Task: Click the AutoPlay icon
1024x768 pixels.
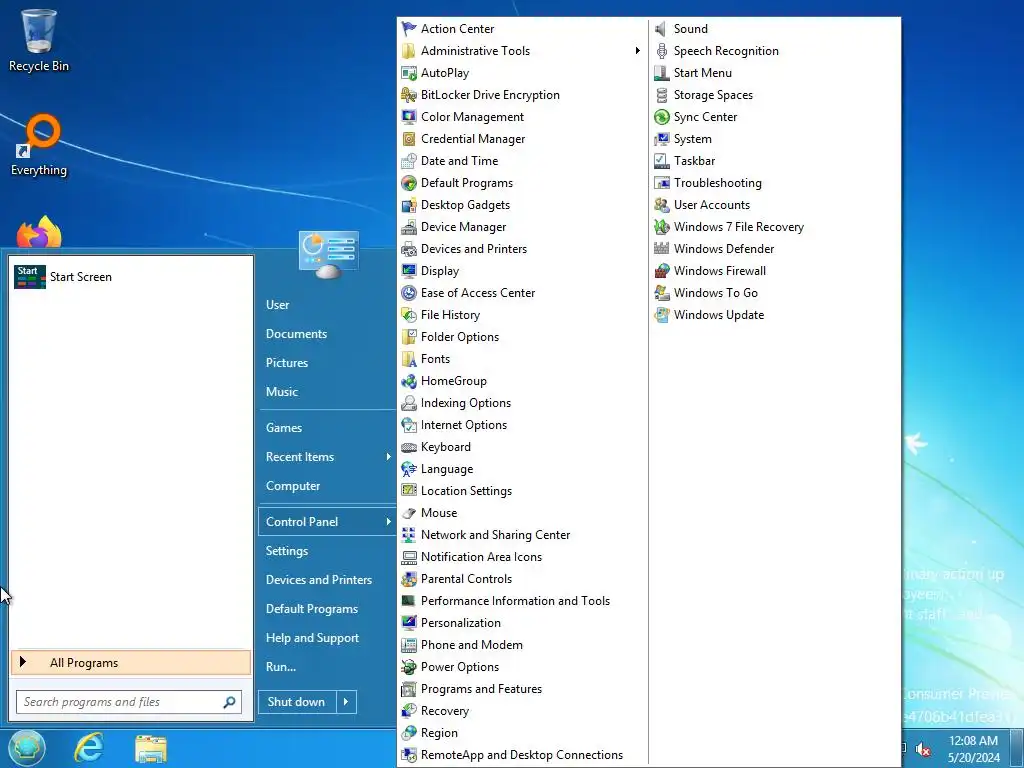Action: tap(409, 73)
